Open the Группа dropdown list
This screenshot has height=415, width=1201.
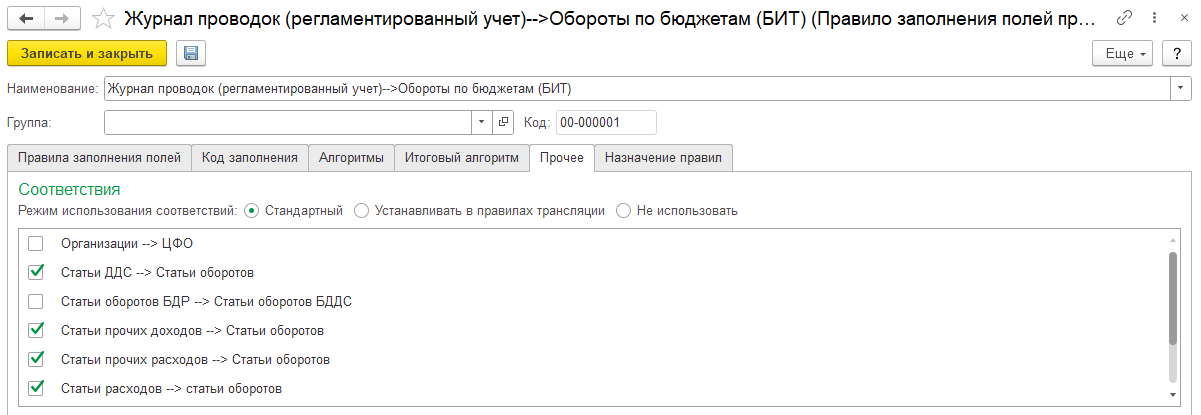pos(481,122)
